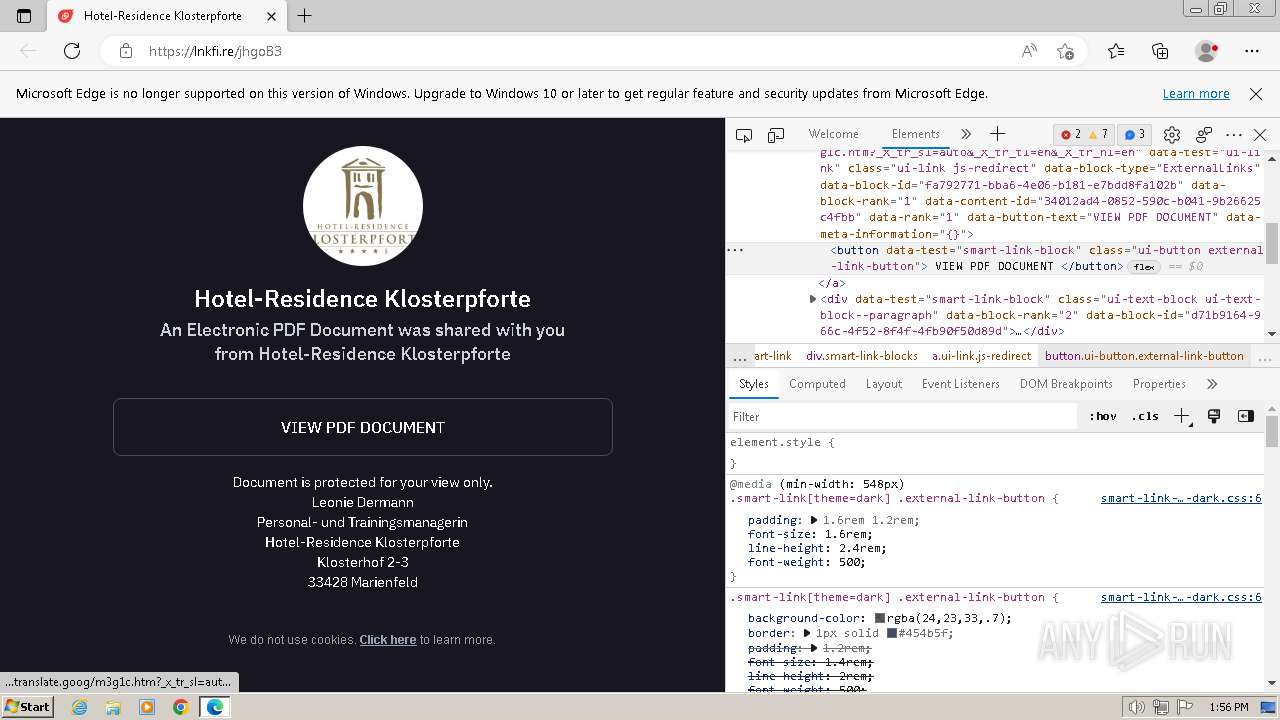View site information lock icon
Image resolution: width=1280 pixels, height=720 pixels.
tap(126, 51)
